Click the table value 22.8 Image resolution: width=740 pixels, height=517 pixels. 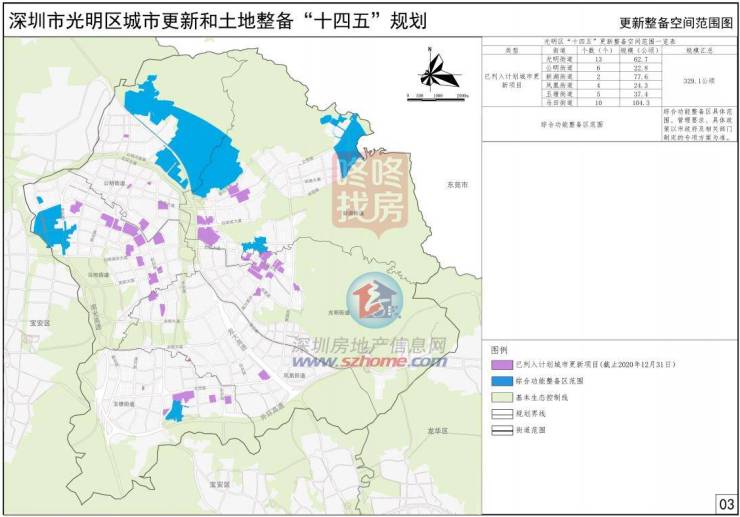[640, 68]
